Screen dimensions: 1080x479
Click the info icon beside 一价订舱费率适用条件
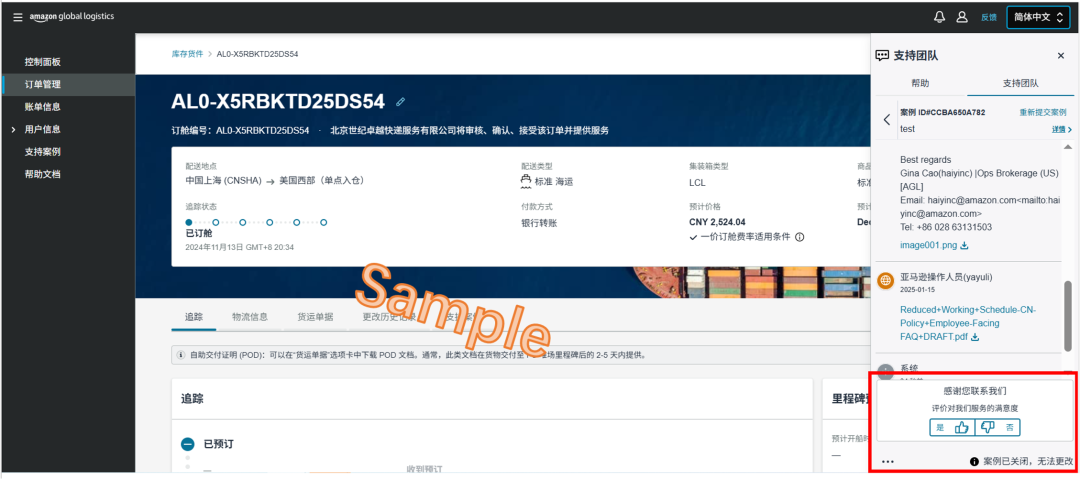(x=800, y=237)
